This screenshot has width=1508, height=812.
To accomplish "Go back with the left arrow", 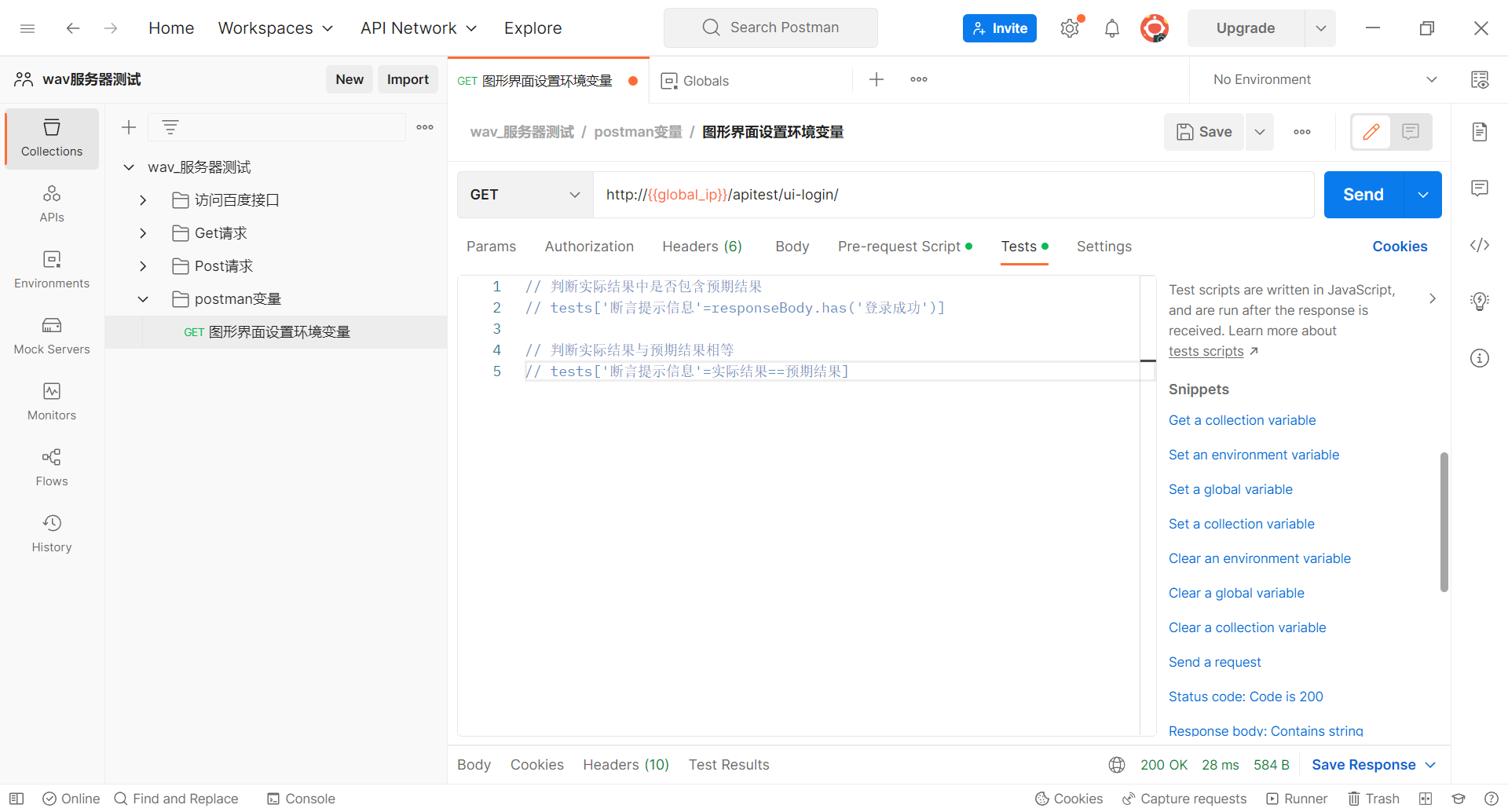I will click(73, 28).
